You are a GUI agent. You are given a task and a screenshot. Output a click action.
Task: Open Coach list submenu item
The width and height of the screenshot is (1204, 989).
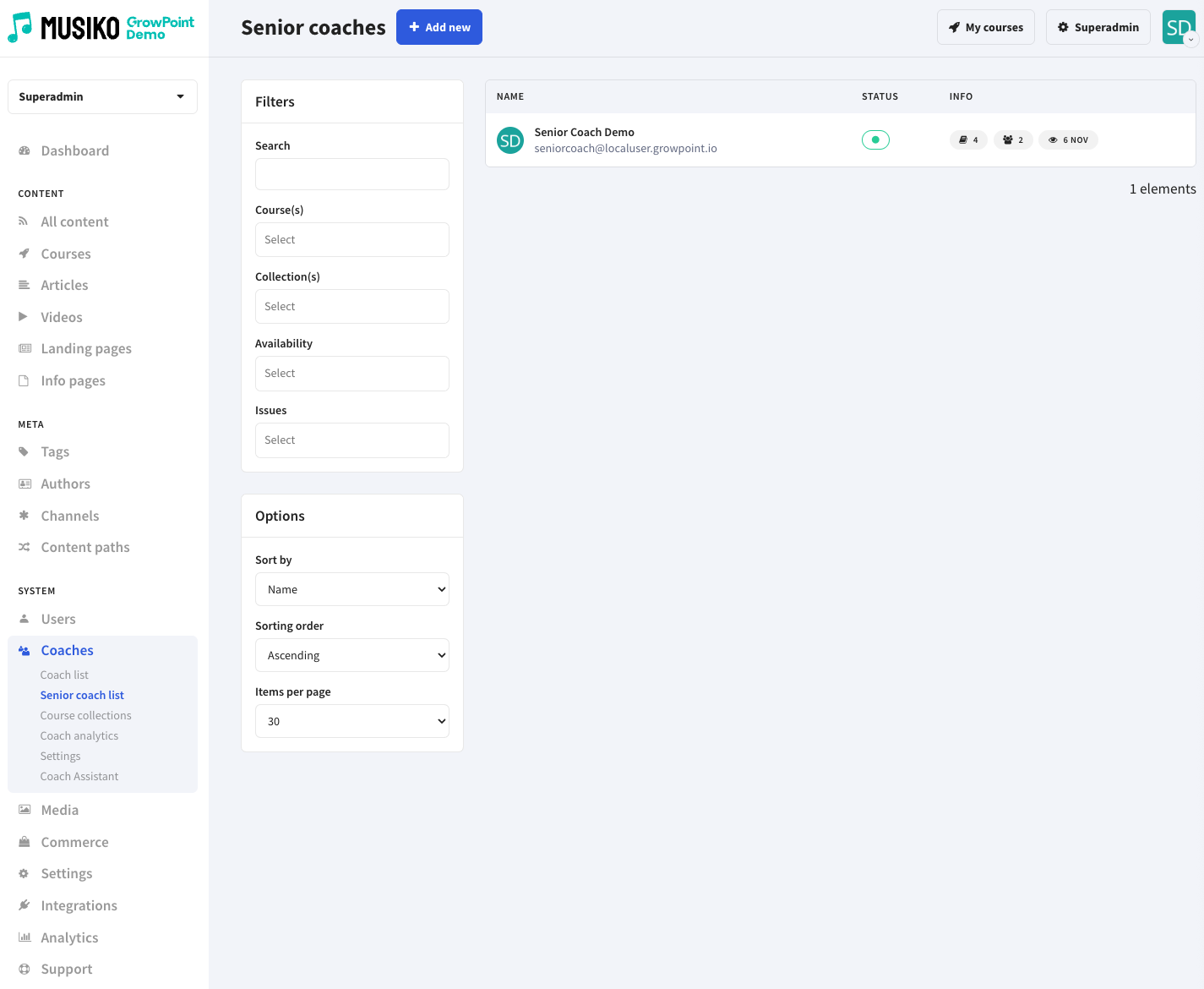pyautogui.click(x=64, y=675)
